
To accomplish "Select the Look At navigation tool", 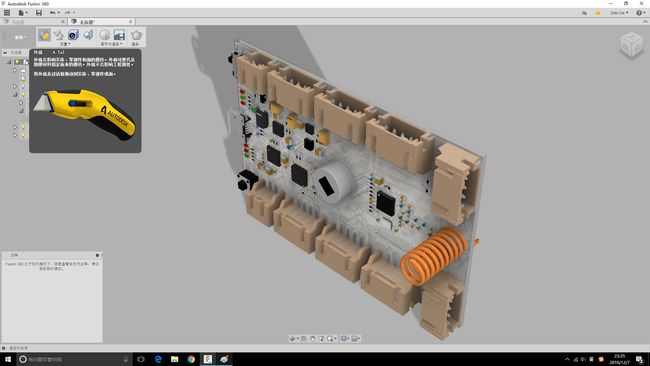I will (303, 339).
